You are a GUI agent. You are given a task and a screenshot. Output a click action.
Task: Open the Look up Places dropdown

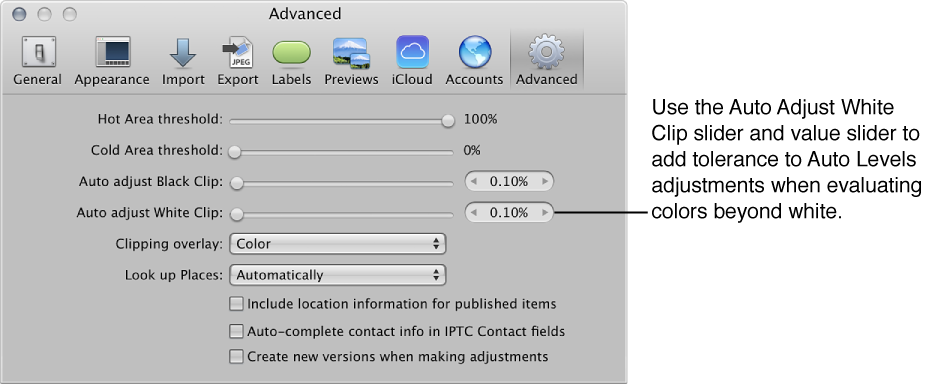(338, 275)
